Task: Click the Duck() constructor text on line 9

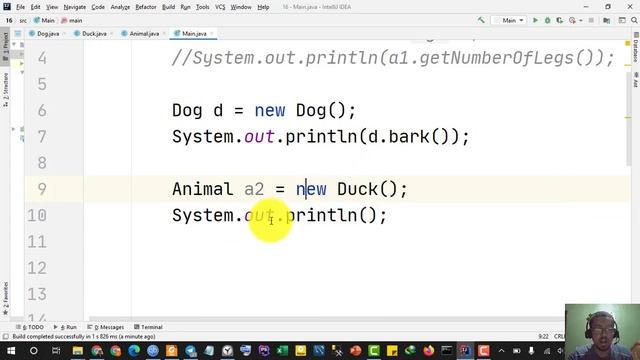Action: [x=367, y=189]
